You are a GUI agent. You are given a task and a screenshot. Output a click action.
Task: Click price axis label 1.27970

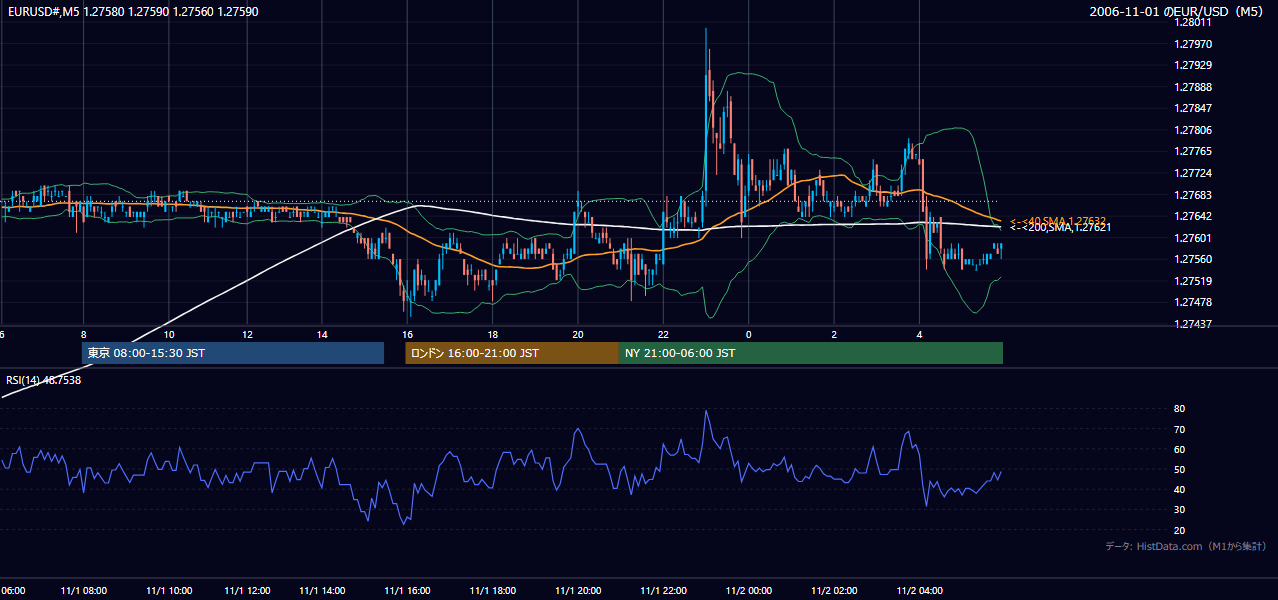tap(1193, 44)
